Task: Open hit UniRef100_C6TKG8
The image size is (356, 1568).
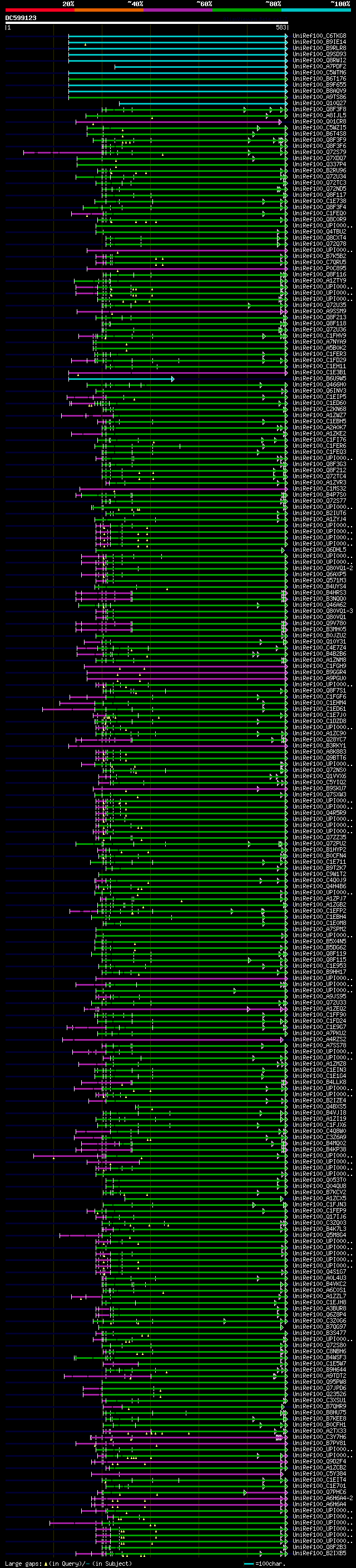Action: point(319,36)
